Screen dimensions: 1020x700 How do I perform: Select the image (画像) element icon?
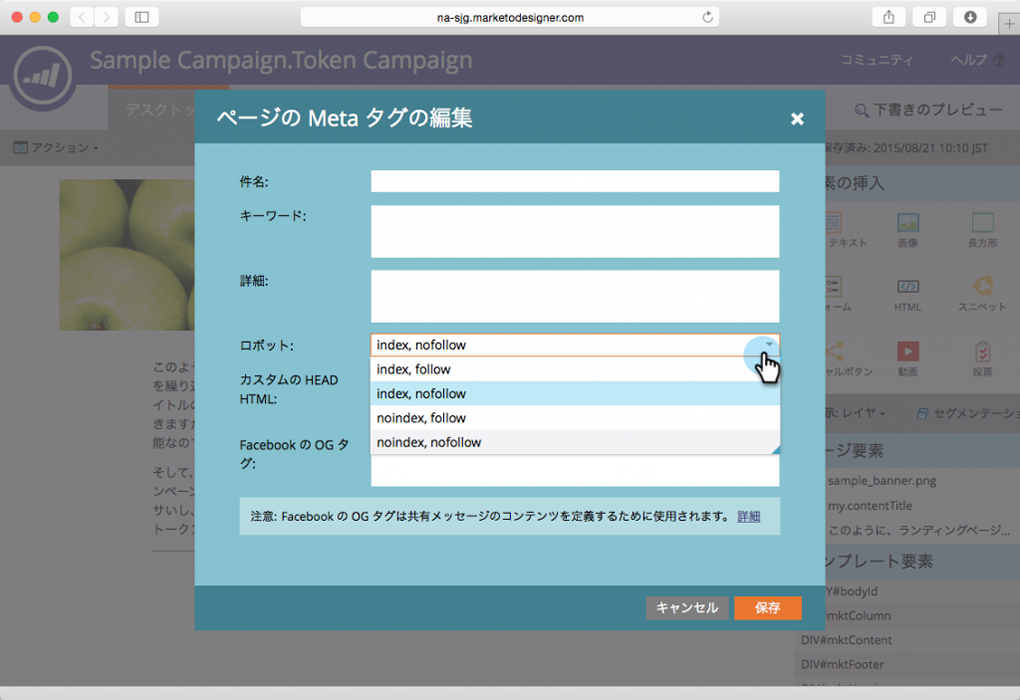tap(907, 223)
